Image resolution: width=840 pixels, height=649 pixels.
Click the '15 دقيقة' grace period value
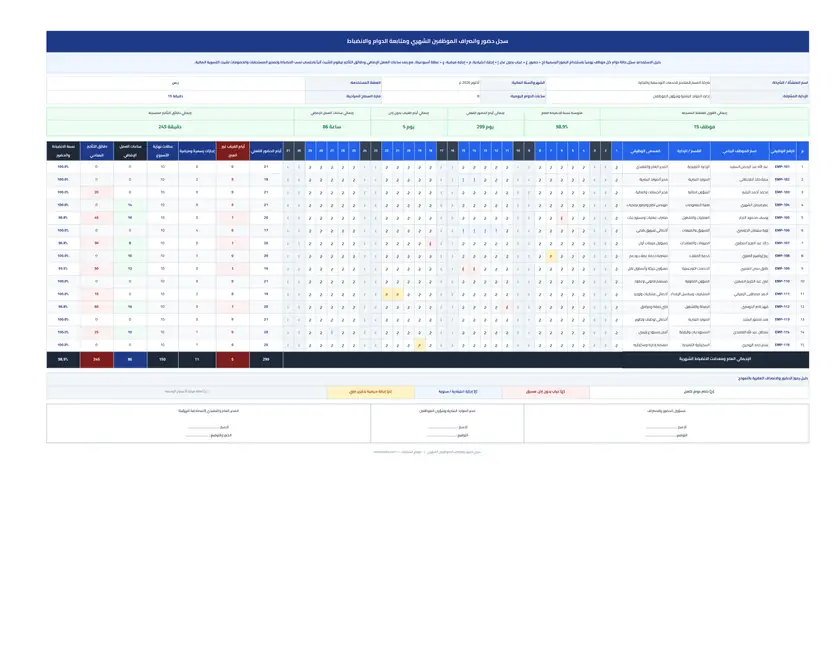[x=176, y=96]
